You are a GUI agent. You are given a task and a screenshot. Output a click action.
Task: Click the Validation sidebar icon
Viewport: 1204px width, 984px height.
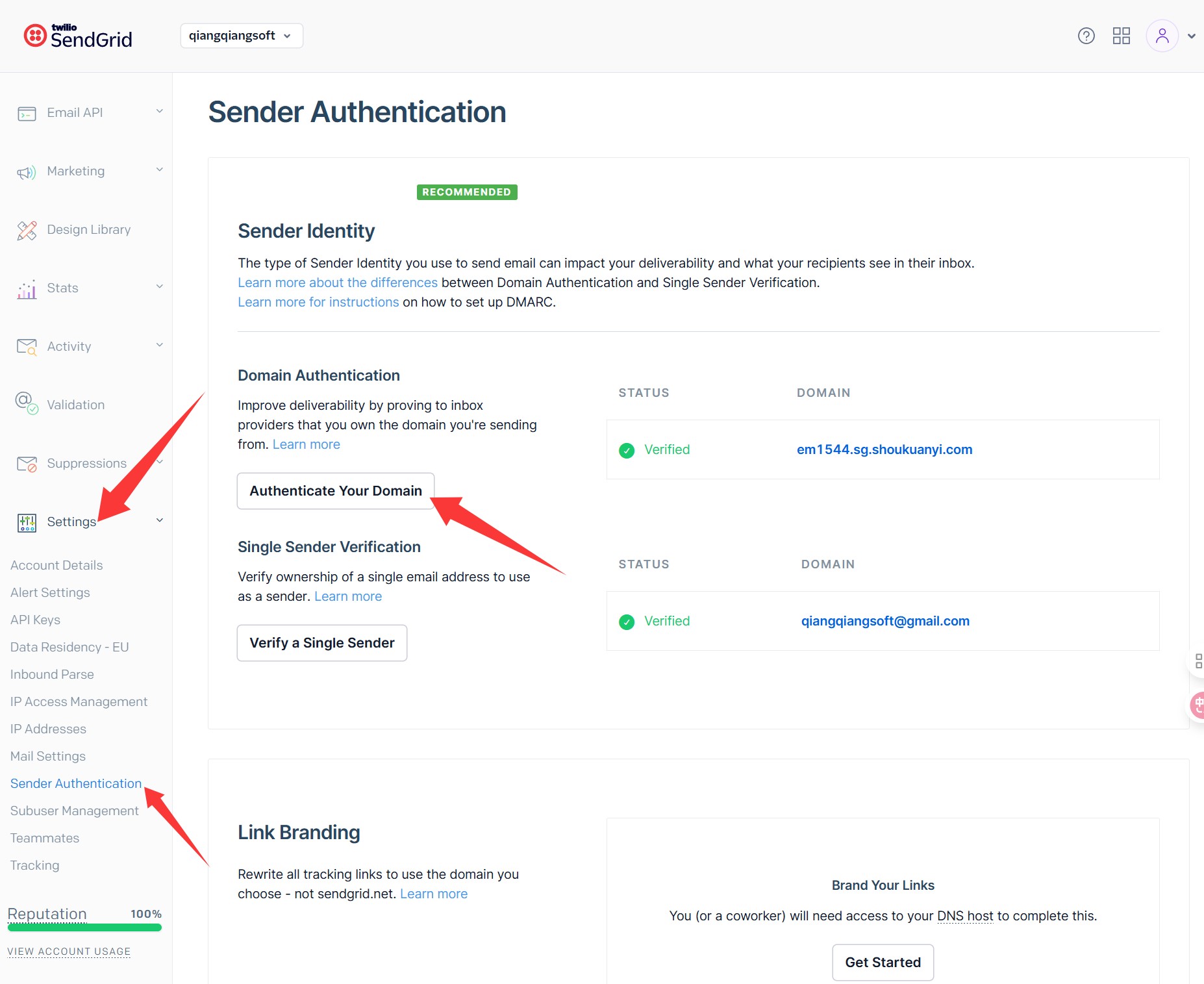[x=27, y=403]
